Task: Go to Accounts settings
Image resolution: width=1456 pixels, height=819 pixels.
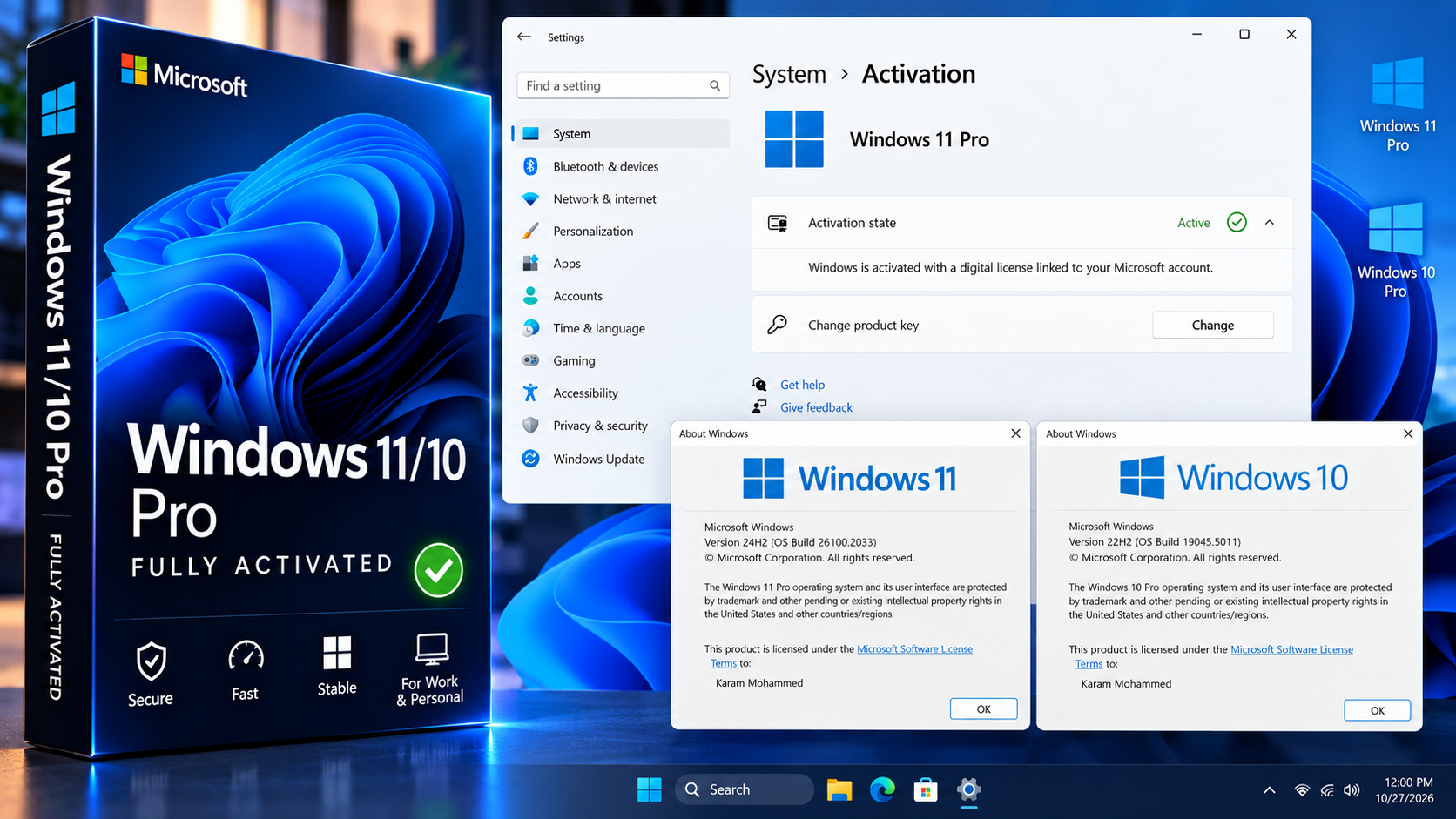Action: (622, 296)
